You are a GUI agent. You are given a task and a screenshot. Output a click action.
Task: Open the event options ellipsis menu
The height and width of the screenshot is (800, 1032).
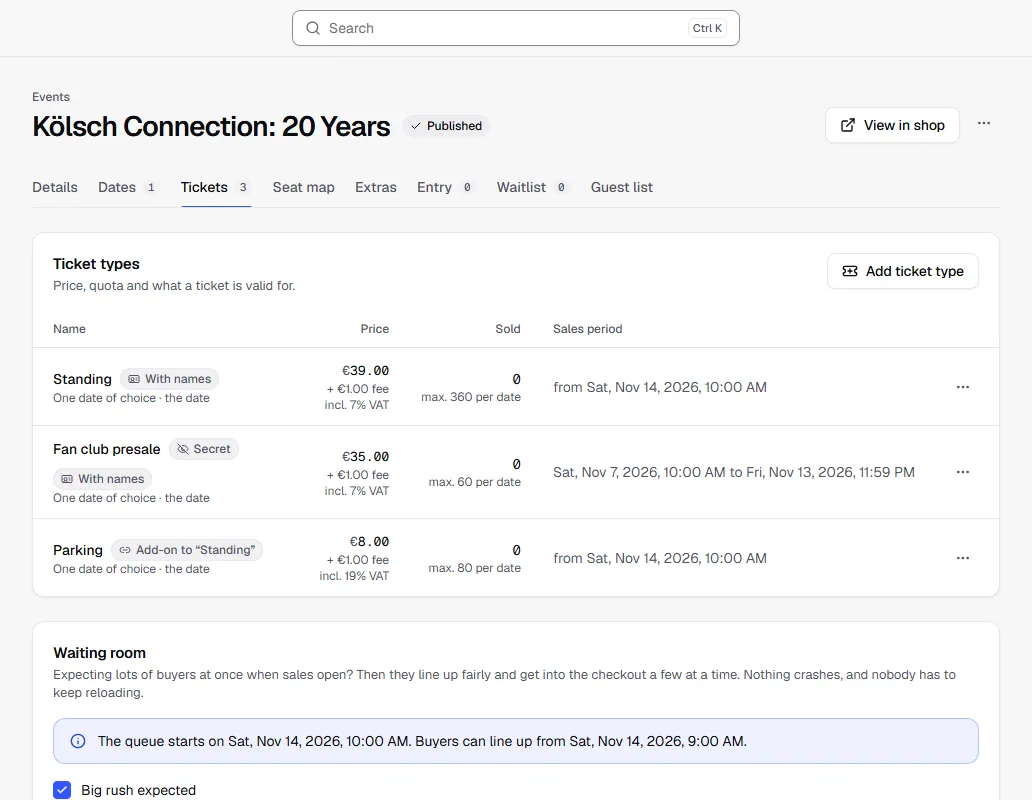[x=984, y=124]
